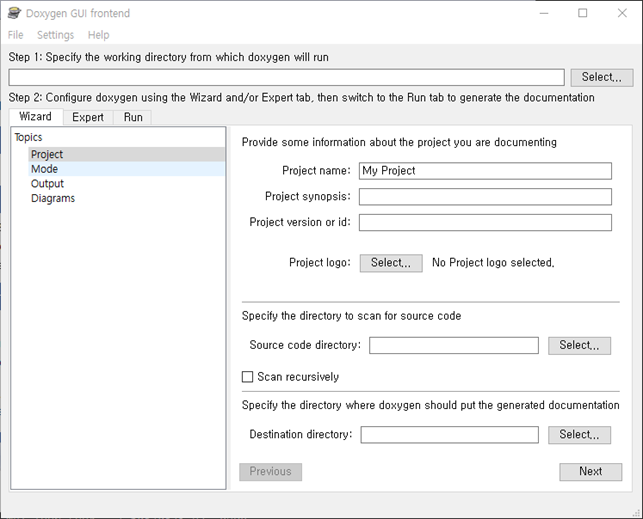Click the Step 1 instruction text
The height and width of the screenshot is (519, 643).
pos(169,57)
